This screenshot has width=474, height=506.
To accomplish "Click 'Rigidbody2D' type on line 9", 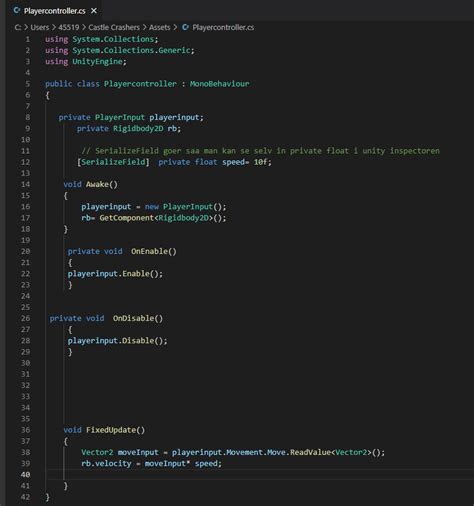I will click(138, 128).
